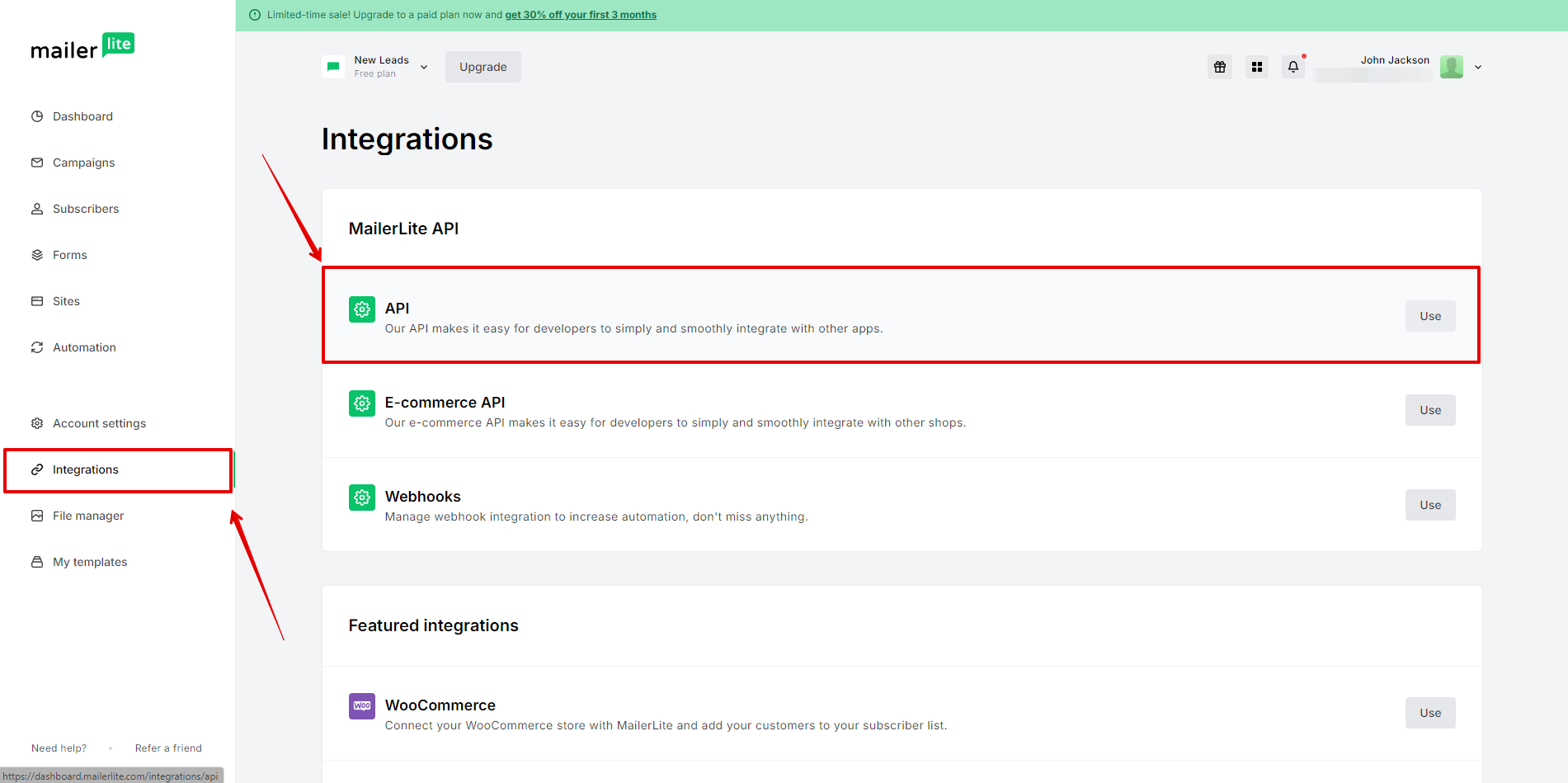Viewport: 1568px width, 783px height.
Task: Click the Sites window icon
Action: [37, 301]
